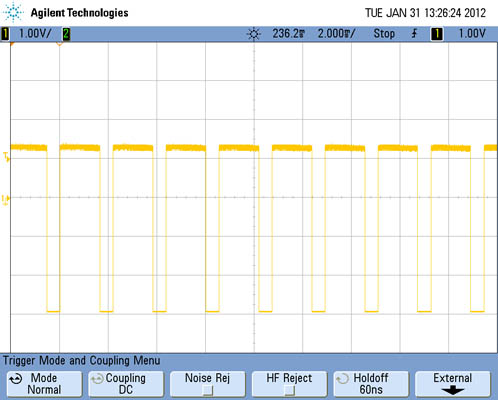This screenshot has width=498, height=400.
Task: Click the trigger level T marker
Action: 6,157
